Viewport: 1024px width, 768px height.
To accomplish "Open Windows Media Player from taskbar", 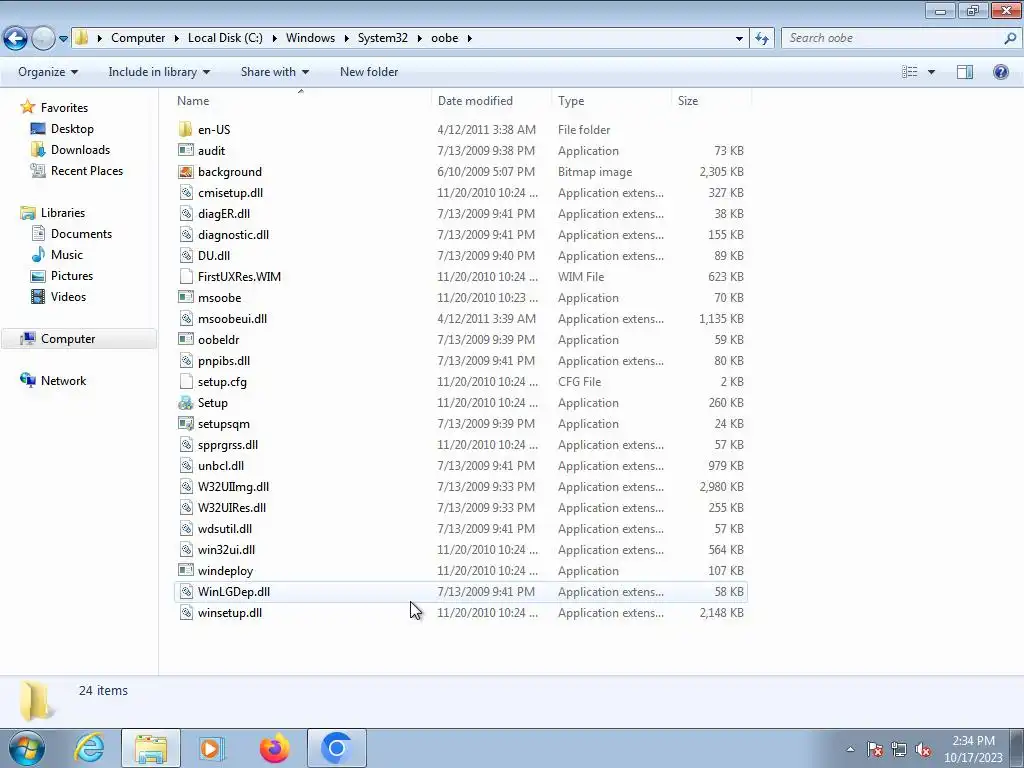I will (x=212, y=748).
